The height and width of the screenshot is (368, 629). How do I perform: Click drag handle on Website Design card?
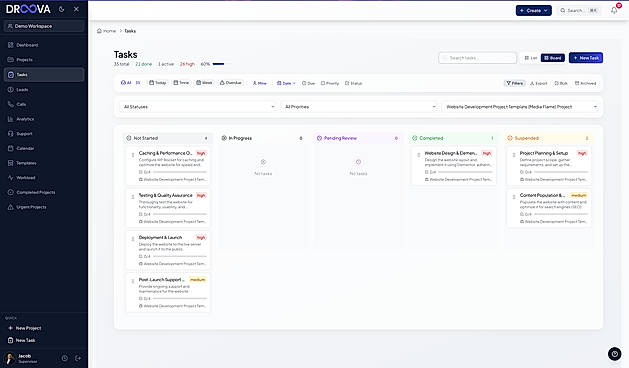419,155
